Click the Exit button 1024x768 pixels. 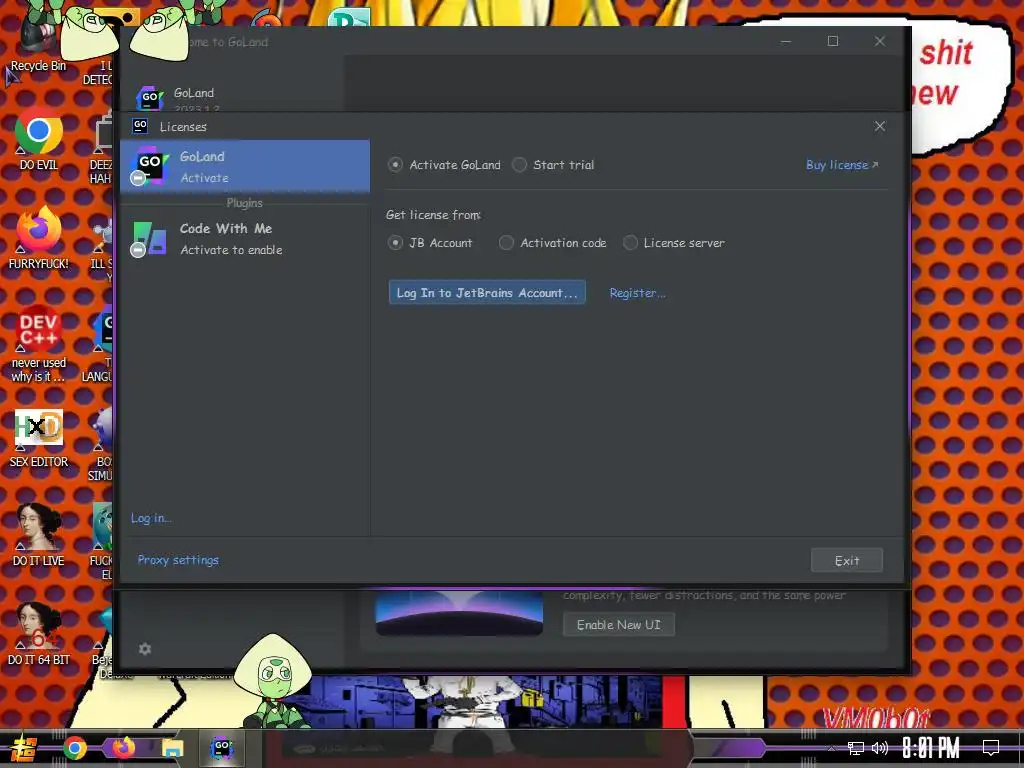(847, 560)
